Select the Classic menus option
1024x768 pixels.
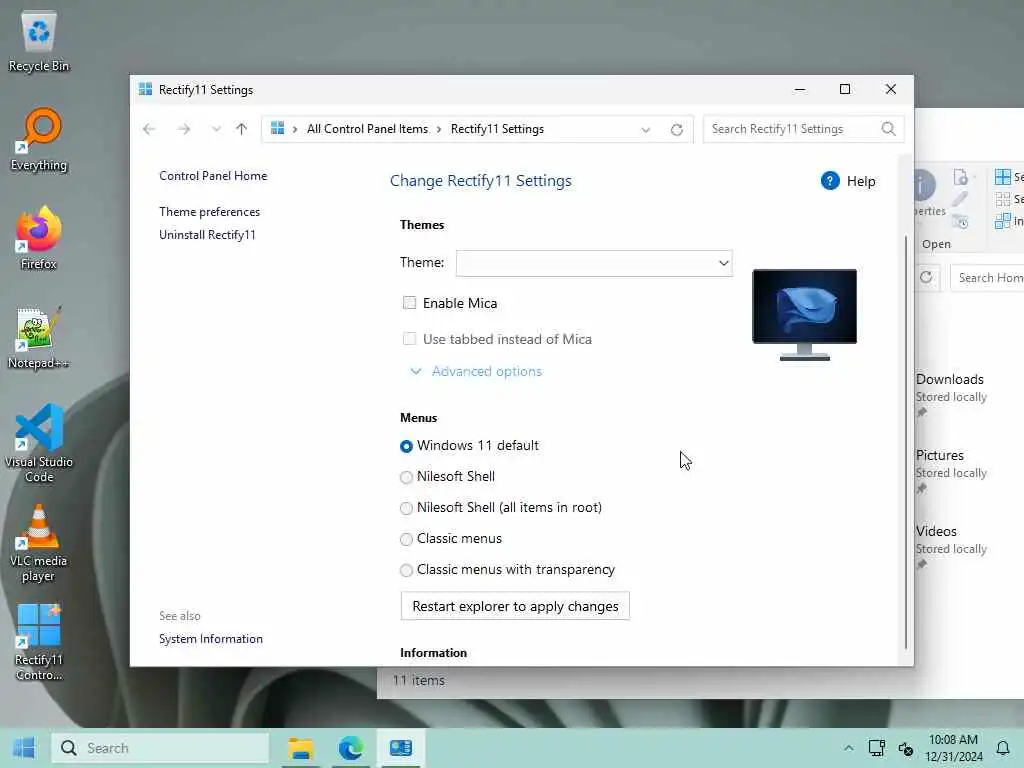coord(406,539)
